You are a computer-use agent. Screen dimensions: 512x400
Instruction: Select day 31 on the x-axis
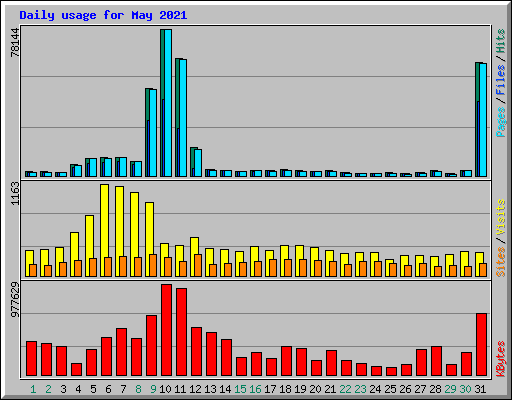[480, 389]
